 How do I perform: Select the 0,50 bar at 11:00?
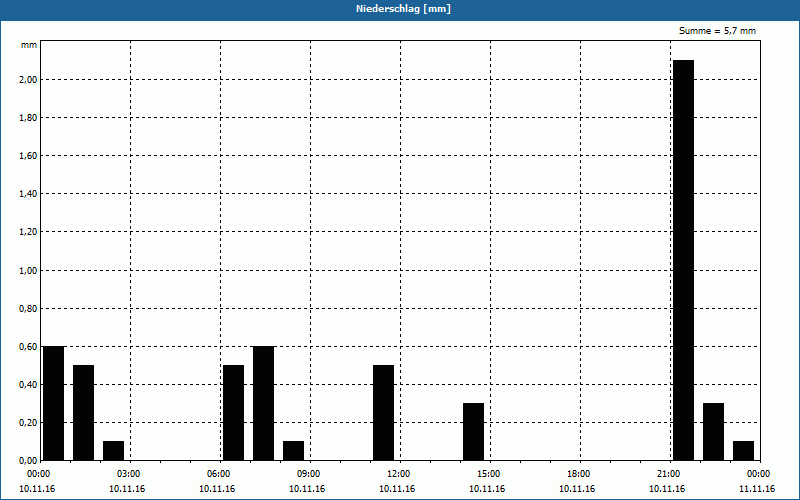coord(384,413)
